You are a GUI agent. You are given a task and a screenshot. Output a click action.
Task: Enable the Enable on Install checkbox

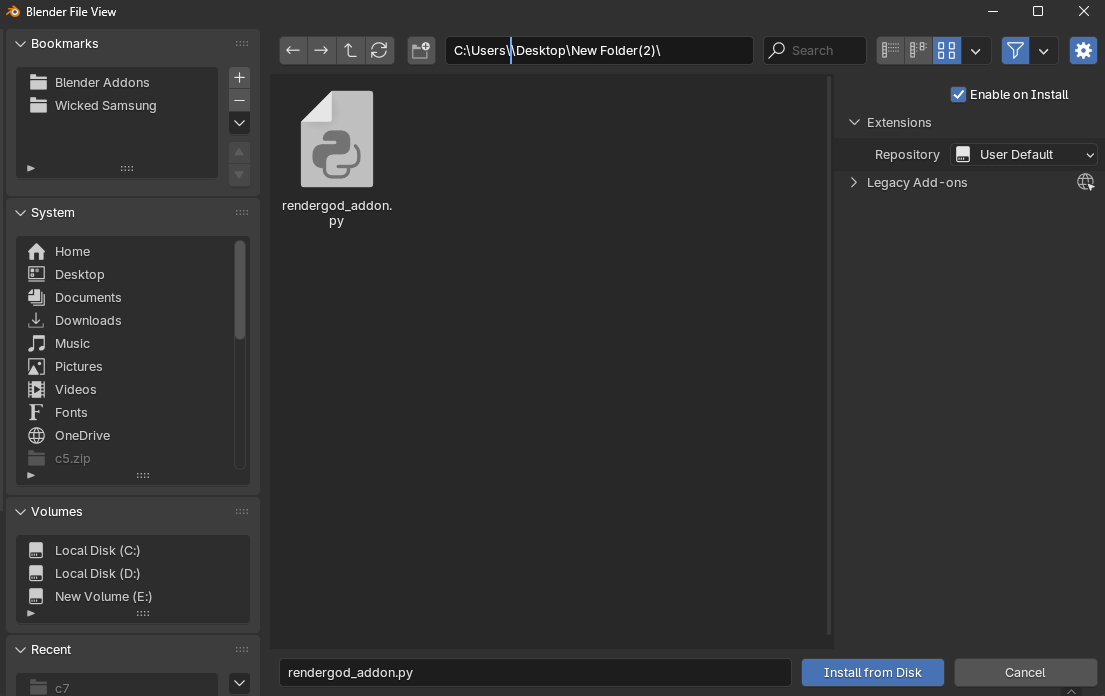(957, 94)
